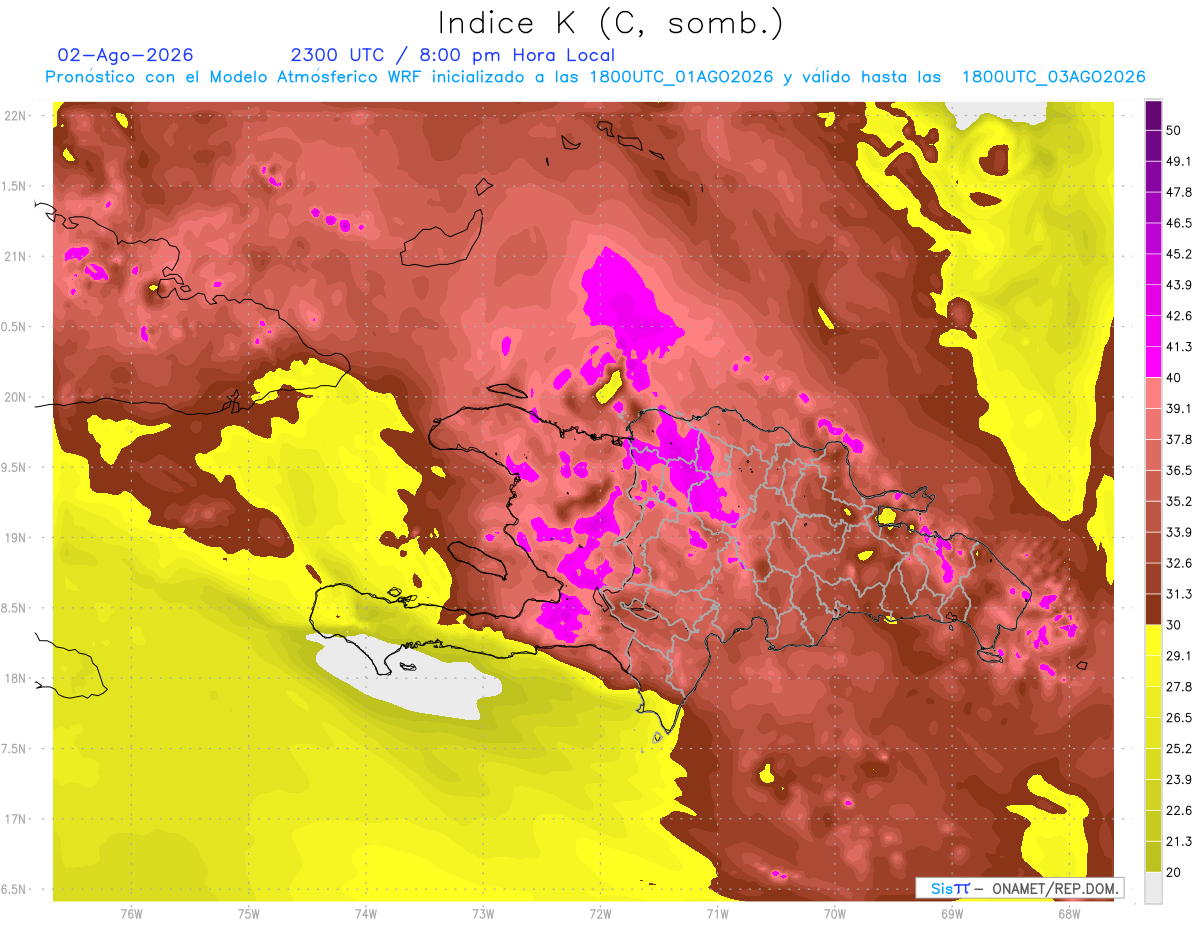
Task: Click the latitude axis label "21N"
Action: [14, 257]
